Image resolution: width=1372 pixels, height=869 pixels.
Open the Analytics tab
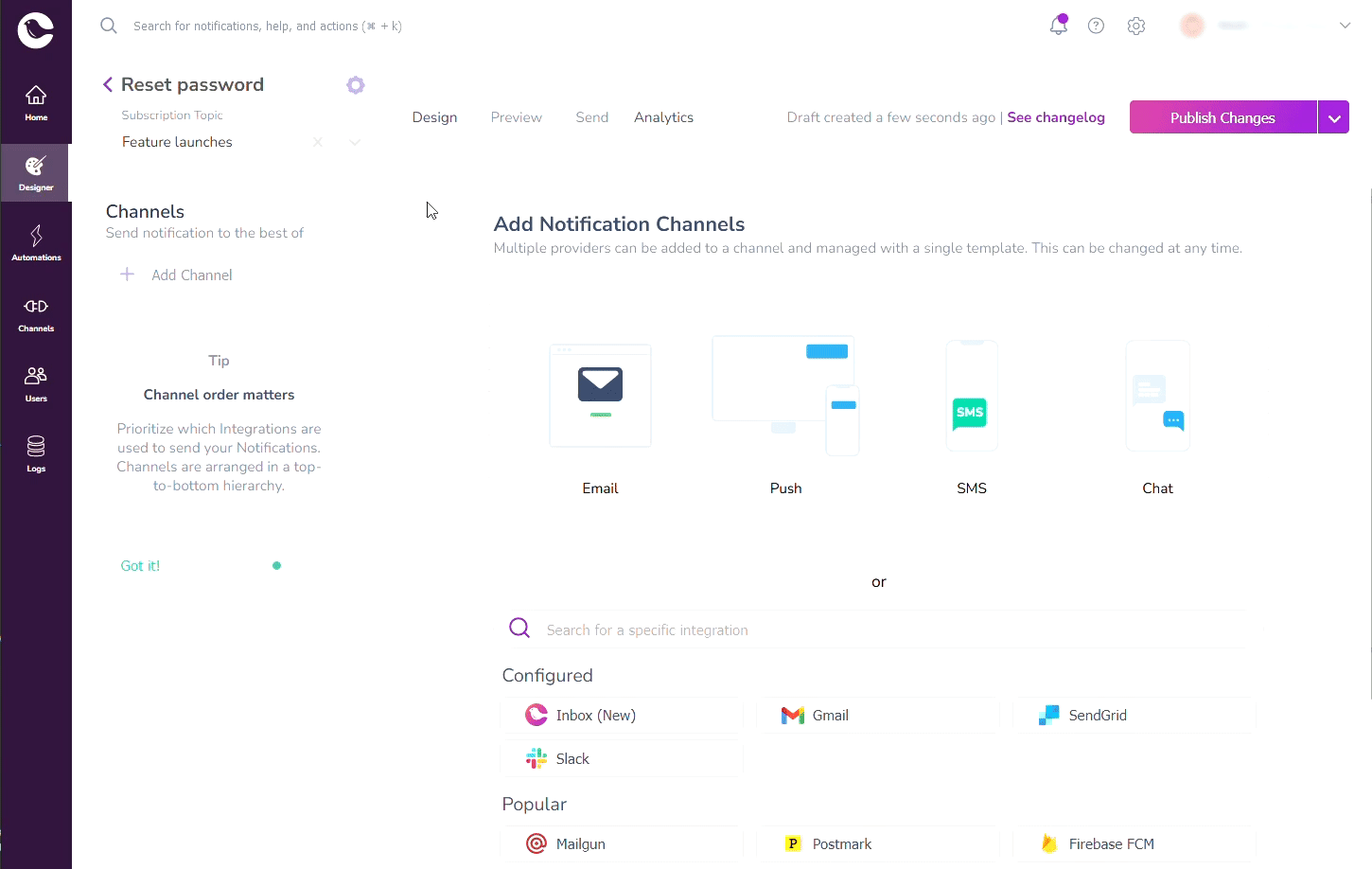(663, 116)
